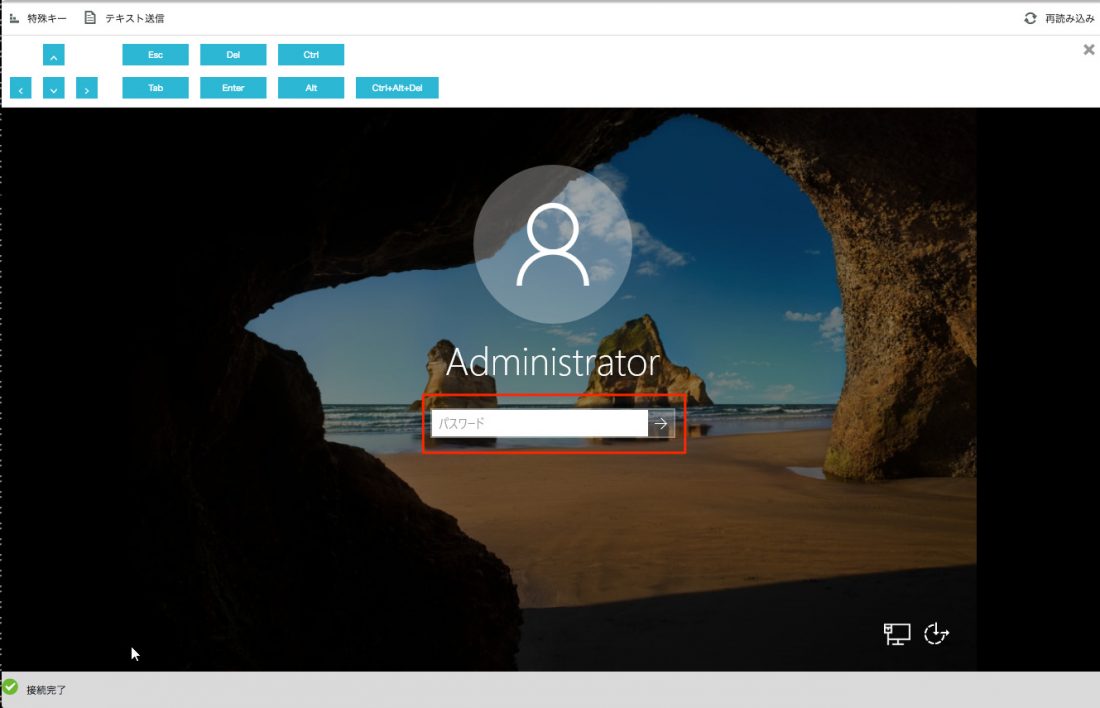Click the Administrator user name text
This screenshot has width=1100, height=708.
pos(553,362)
